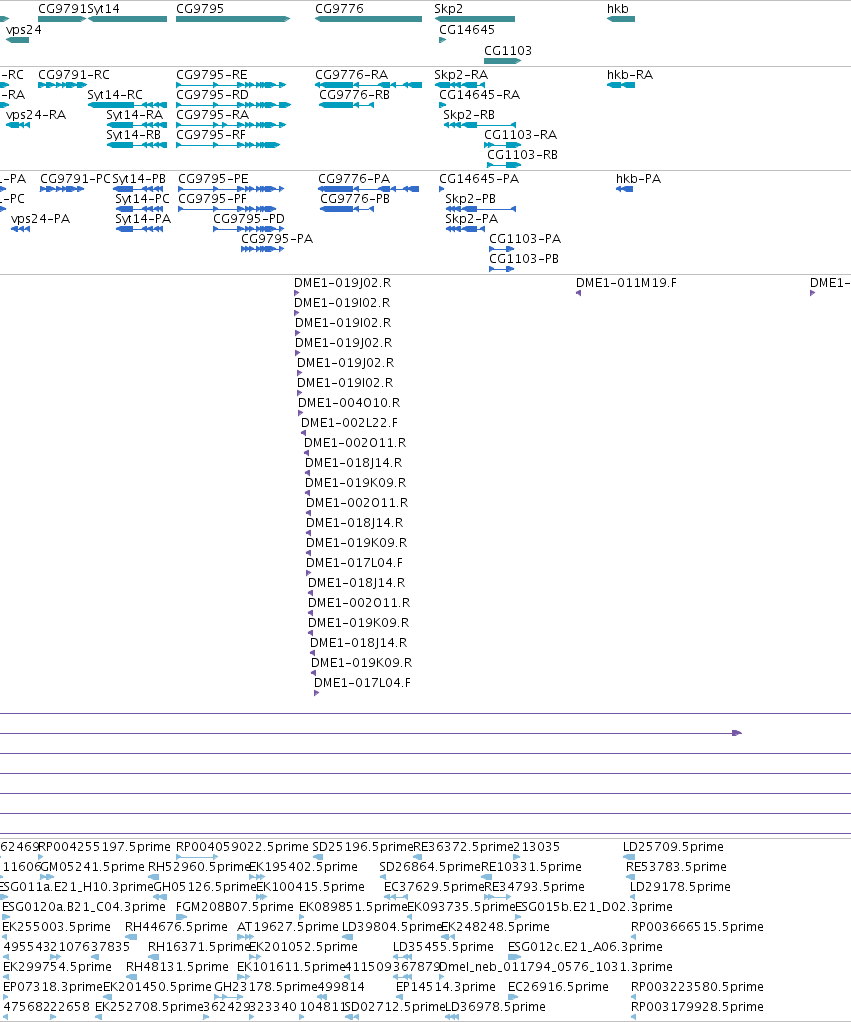Click the hkb gene label
The image size is (851, 1022).
pos(618,8)
